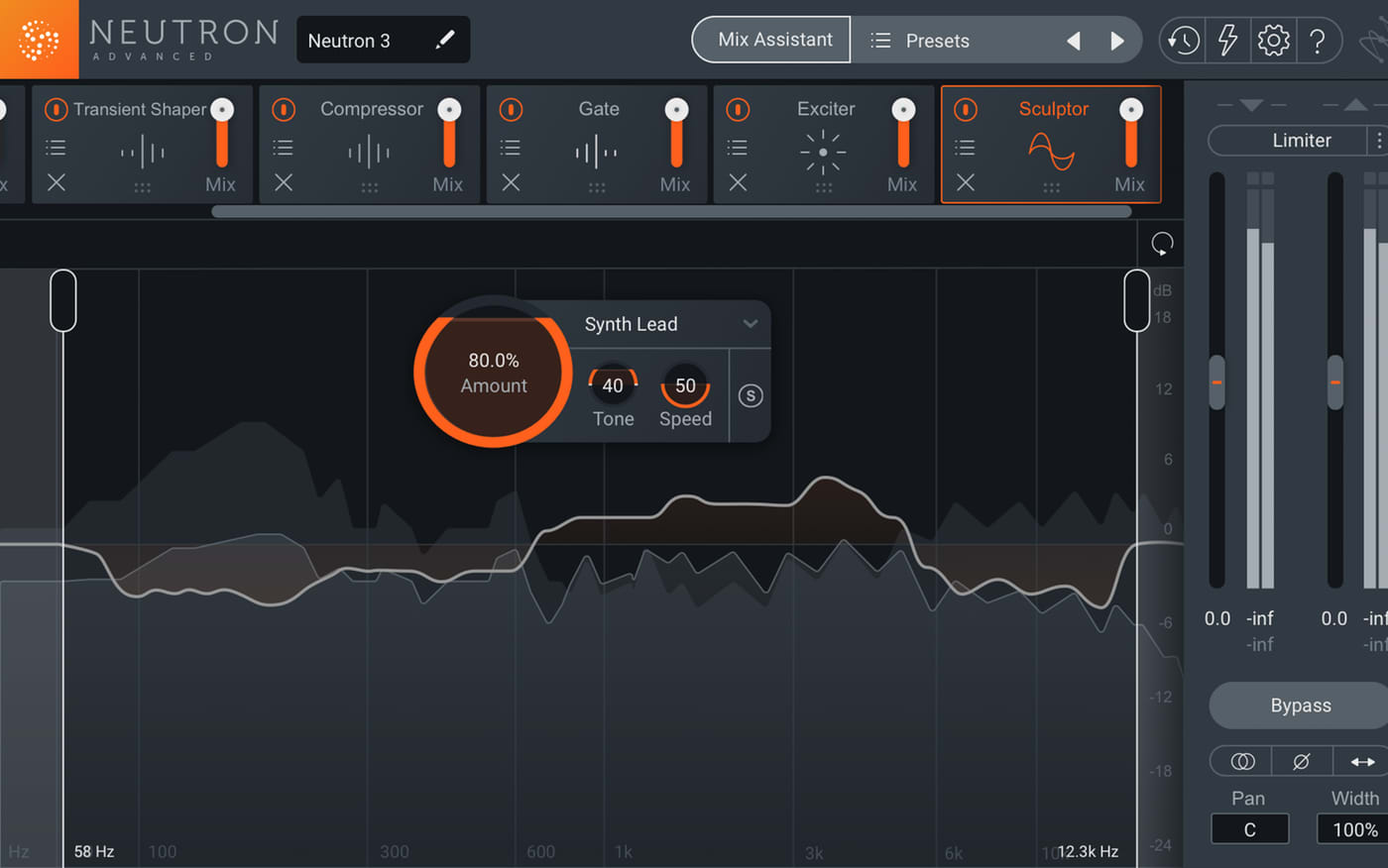Image resolution: width=1388 pixels, height=868 pixels.
Task: Bypass the Exciter power button
Action: tap(738, 109)
